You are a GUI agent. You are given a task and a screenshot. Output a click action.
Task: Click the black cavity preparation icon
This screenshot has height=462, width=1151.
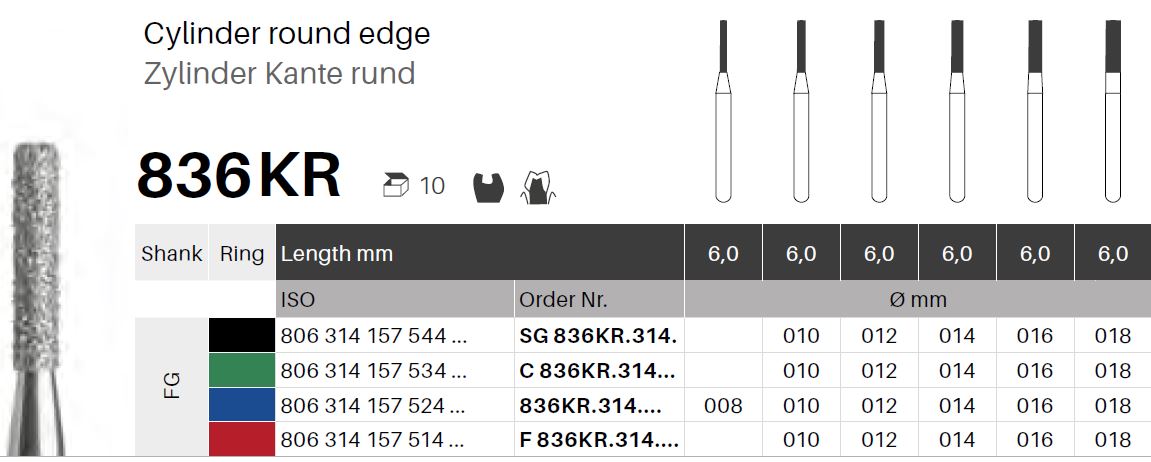tap(488, 187)
